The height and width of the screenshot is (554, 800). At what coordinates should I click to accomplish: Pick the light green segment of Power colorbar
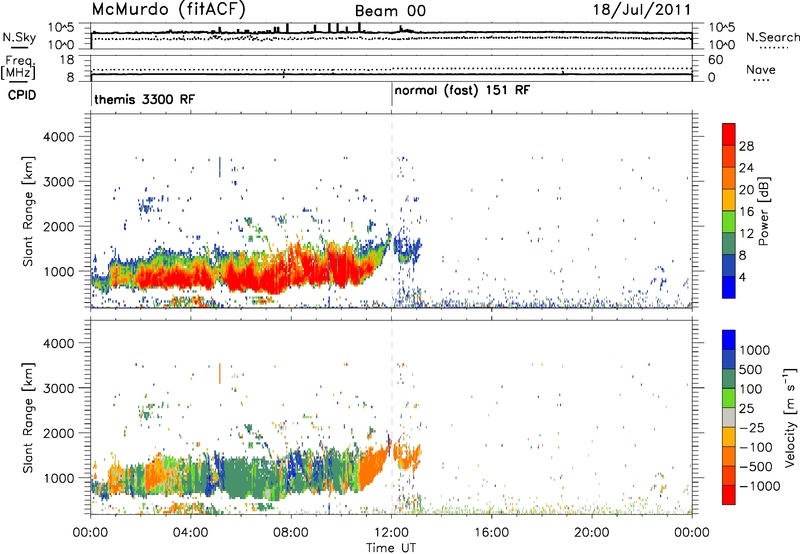pos(729,221)
